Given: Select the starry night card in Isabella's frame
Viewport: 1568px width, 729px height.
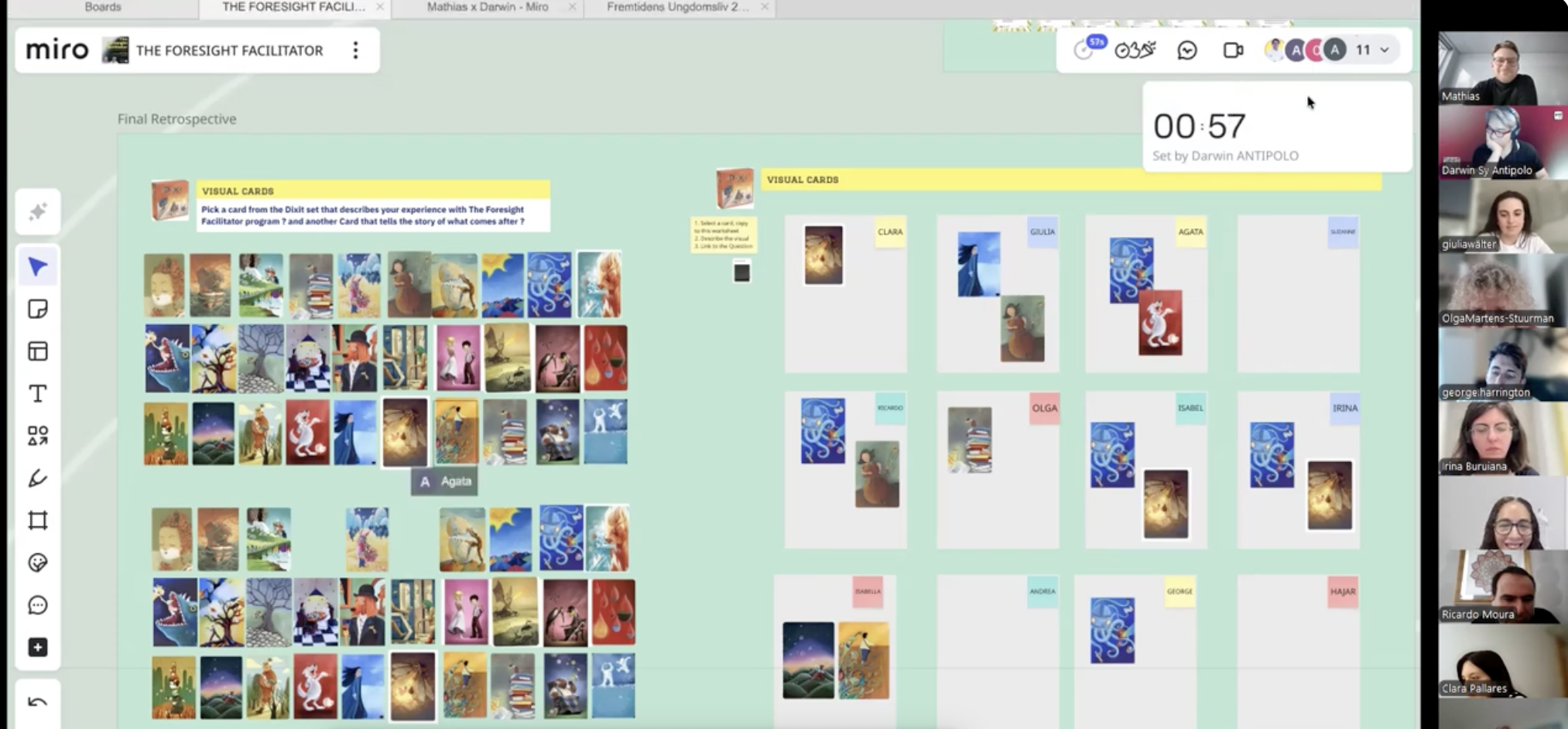Looking at the screenshot, I should 809,660.
